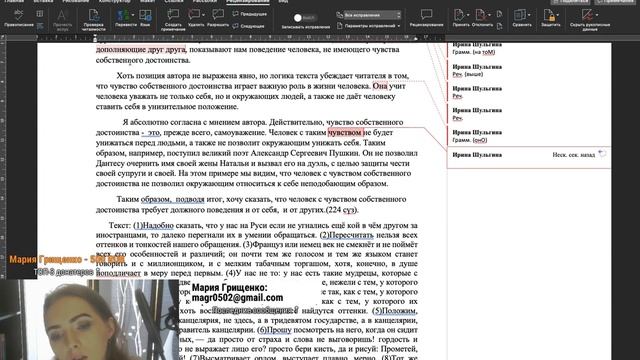Run the Правописание spelling check
The height and width of the screenshot is (360, 640).
(x=18, y=18)
